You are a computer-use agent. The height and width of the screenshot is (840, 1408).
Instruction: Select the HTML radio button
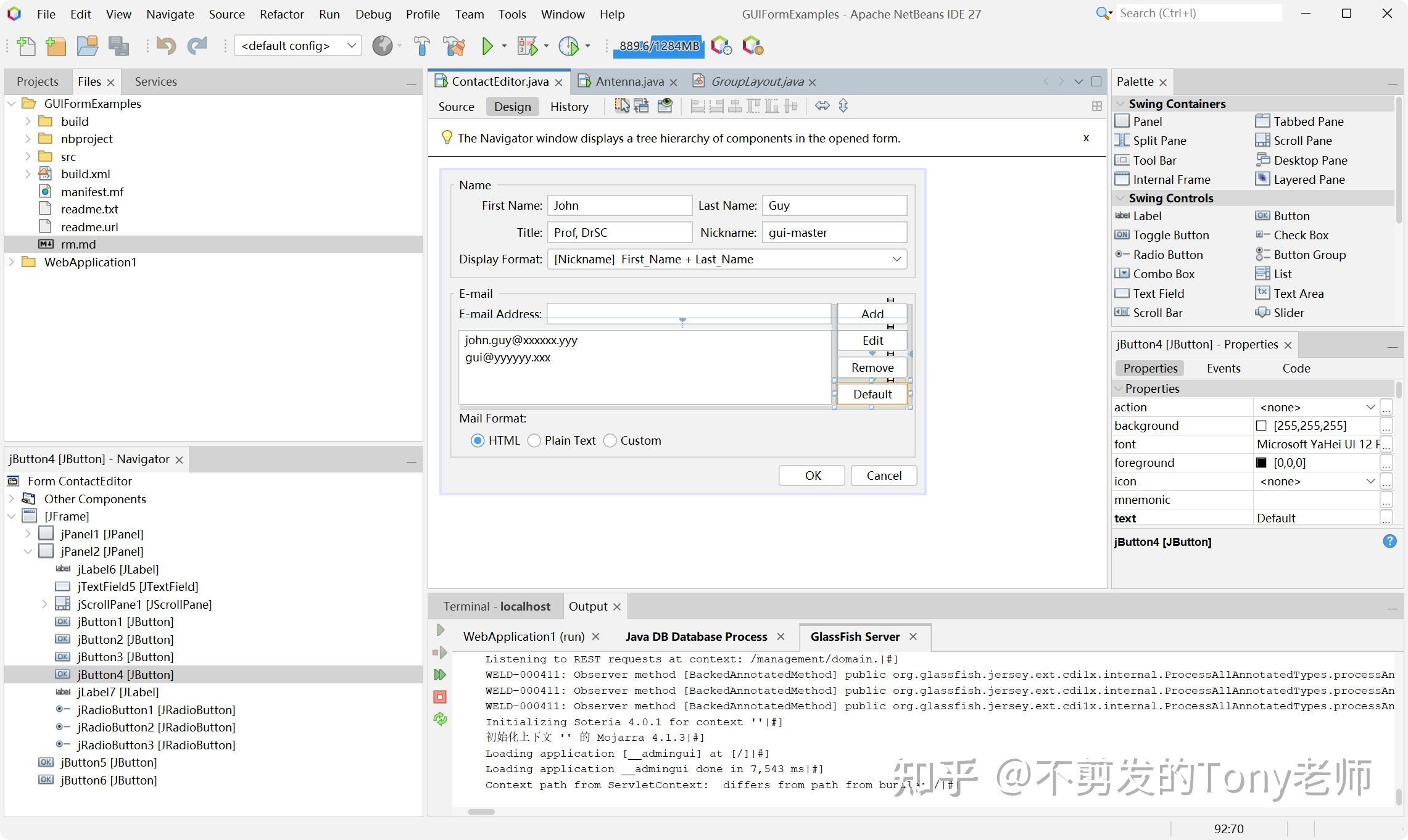pos(478,441)
